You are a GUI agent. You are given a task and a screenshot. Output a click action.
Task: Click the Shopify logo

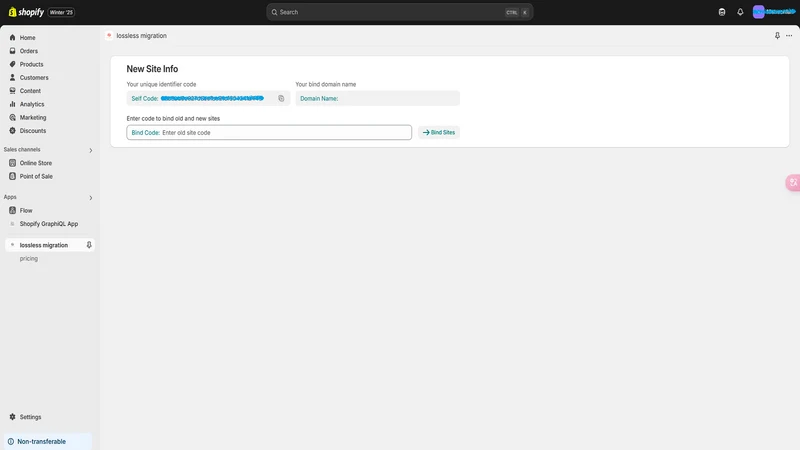[x=26, y=12]
